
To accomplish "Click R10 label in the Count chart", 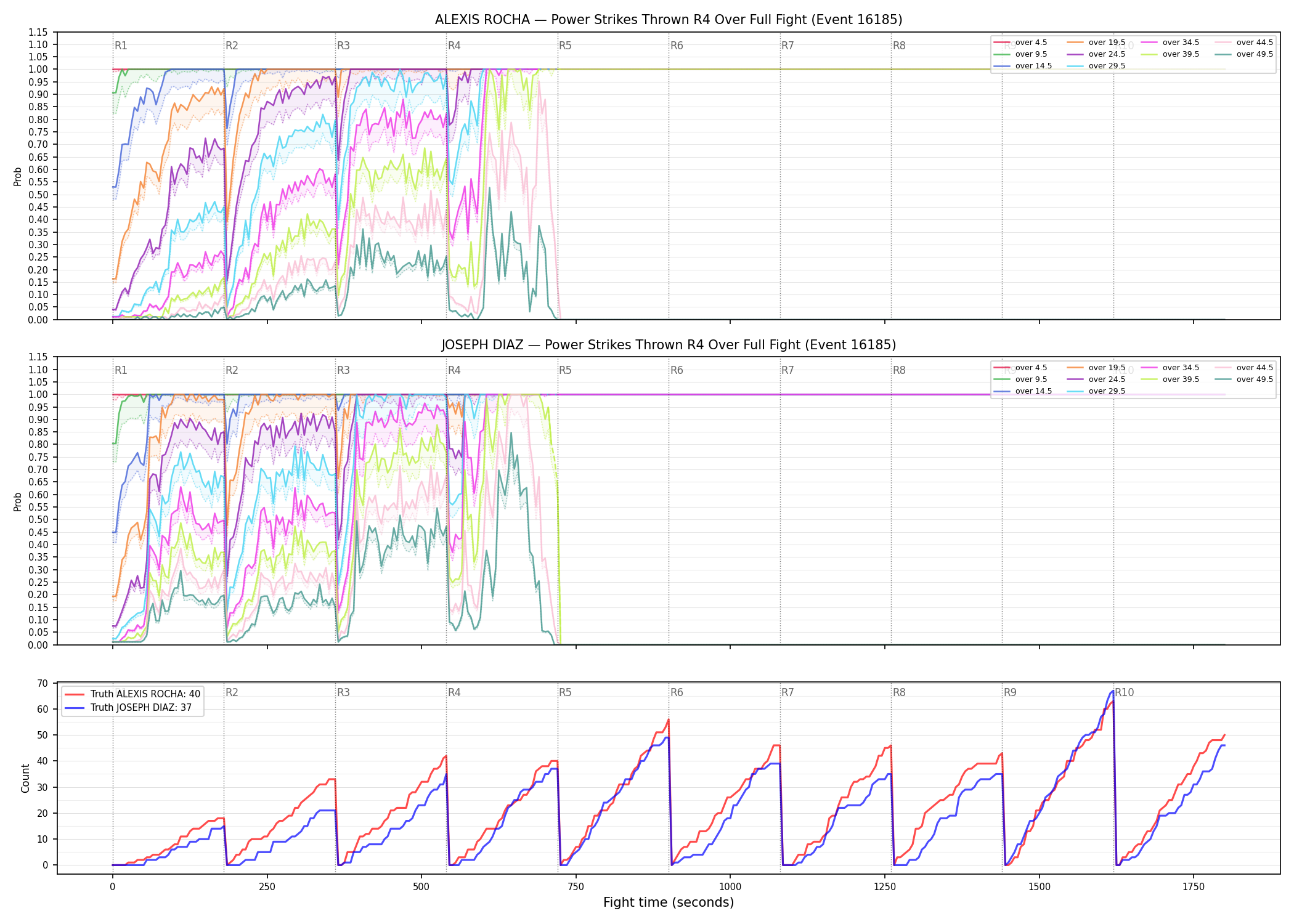I will pos(1124,692).
